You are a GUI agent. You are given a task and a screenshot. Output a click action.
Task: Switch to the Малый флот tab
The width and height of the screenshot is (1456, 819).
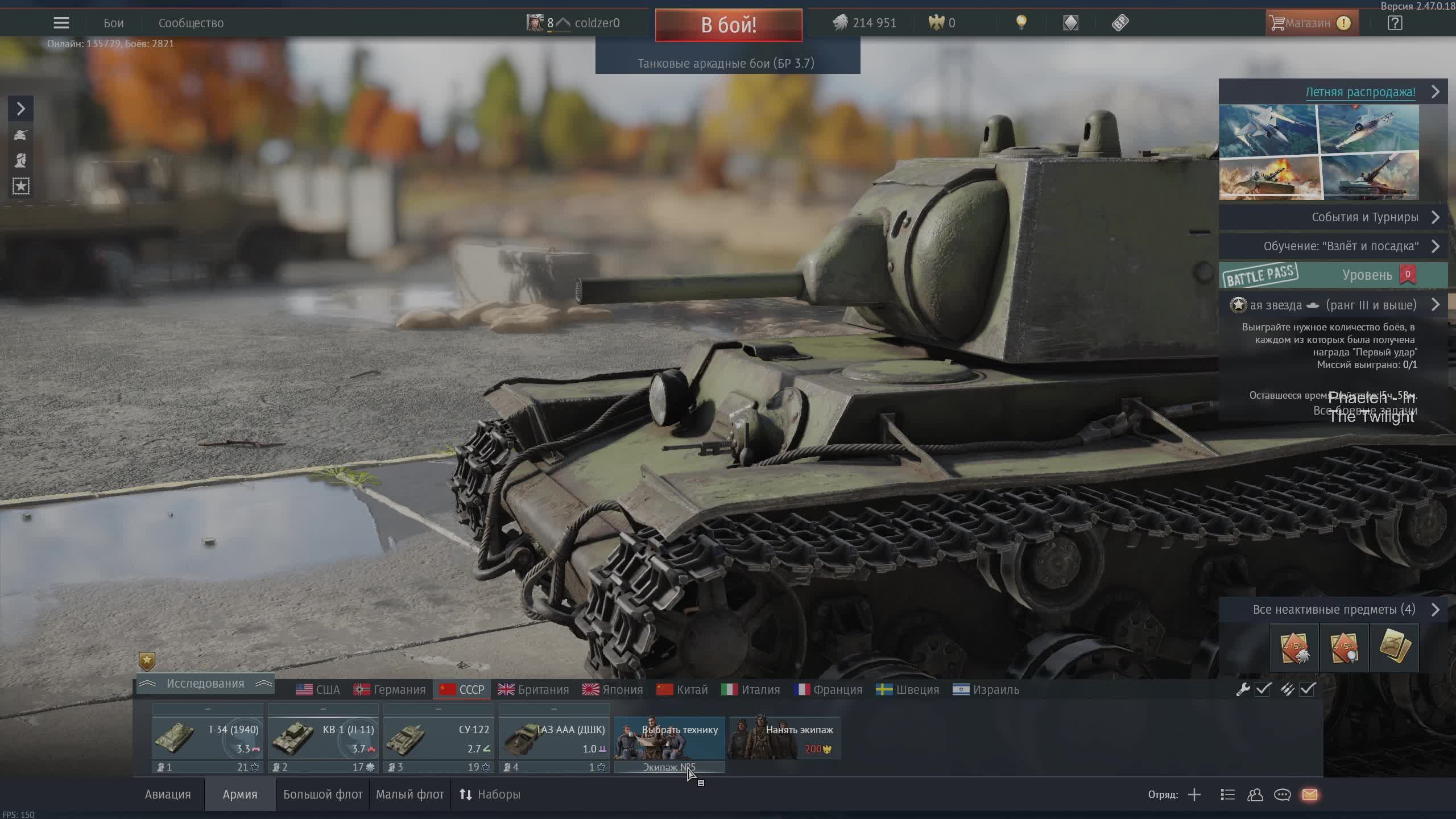click(409, 795)
